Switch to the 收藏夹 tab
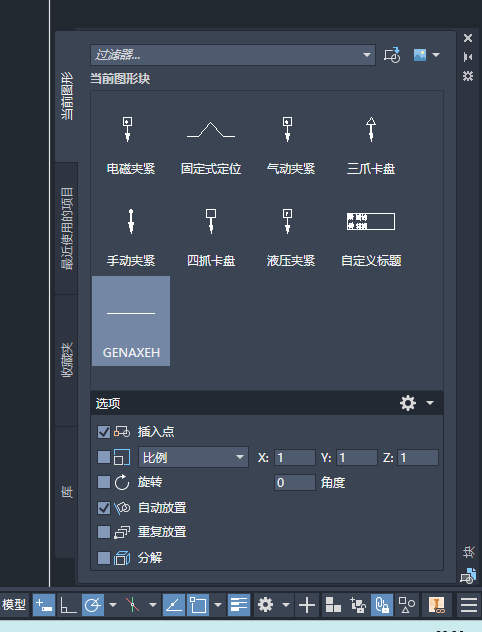The width and height of the screenshot is (482, 632). pos(67,360)
